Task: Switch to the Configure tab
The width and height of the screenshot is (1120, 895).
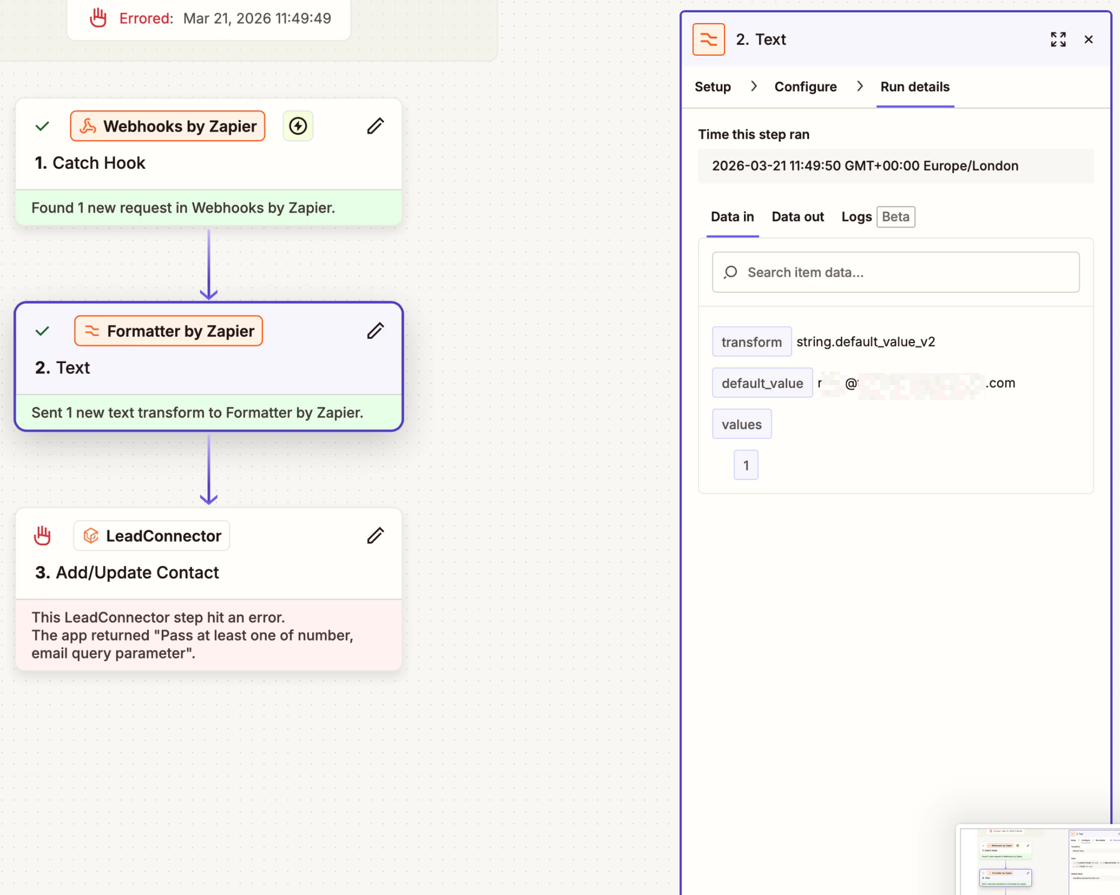Action: click(x=805, y=87)
